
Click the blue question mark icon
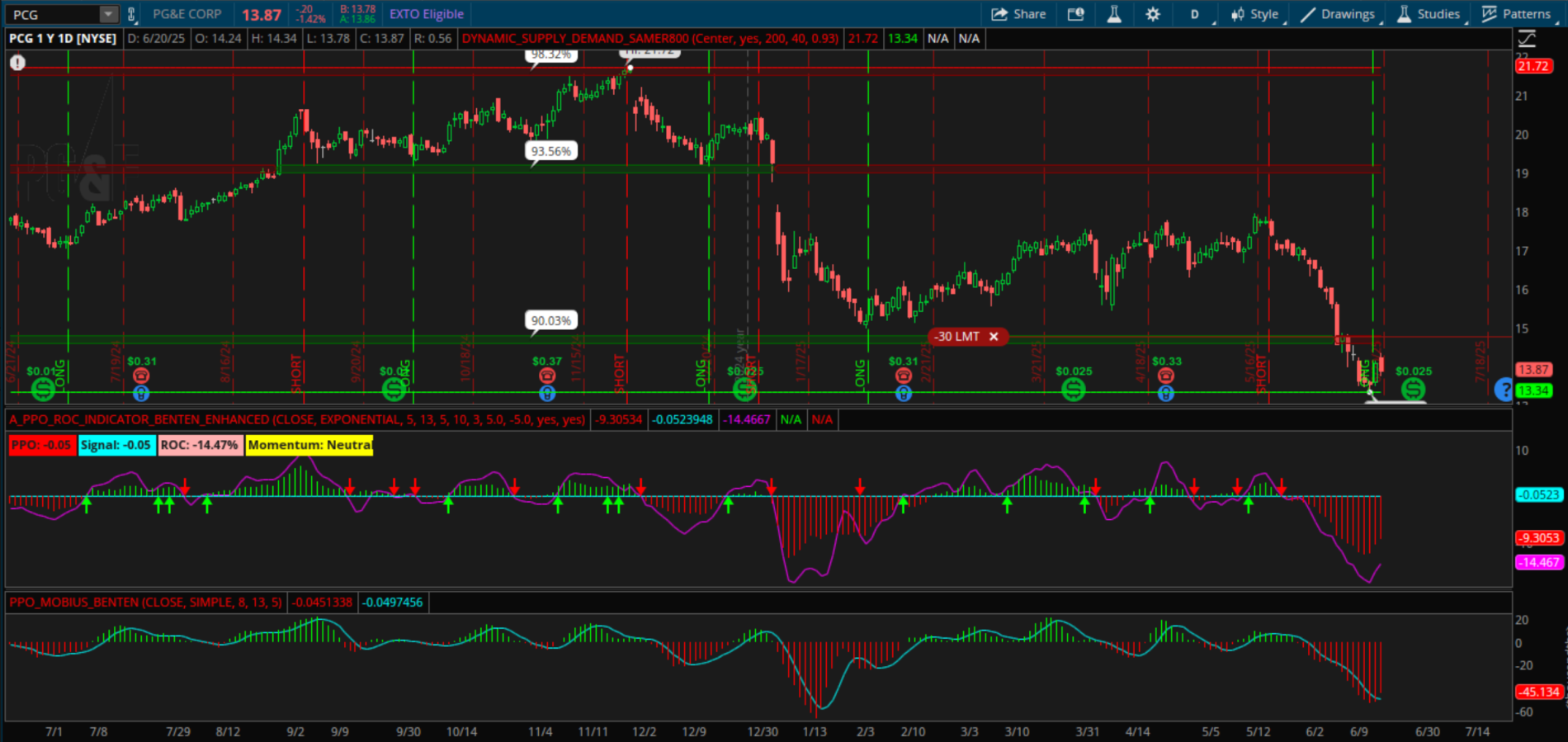point(1504,389)
